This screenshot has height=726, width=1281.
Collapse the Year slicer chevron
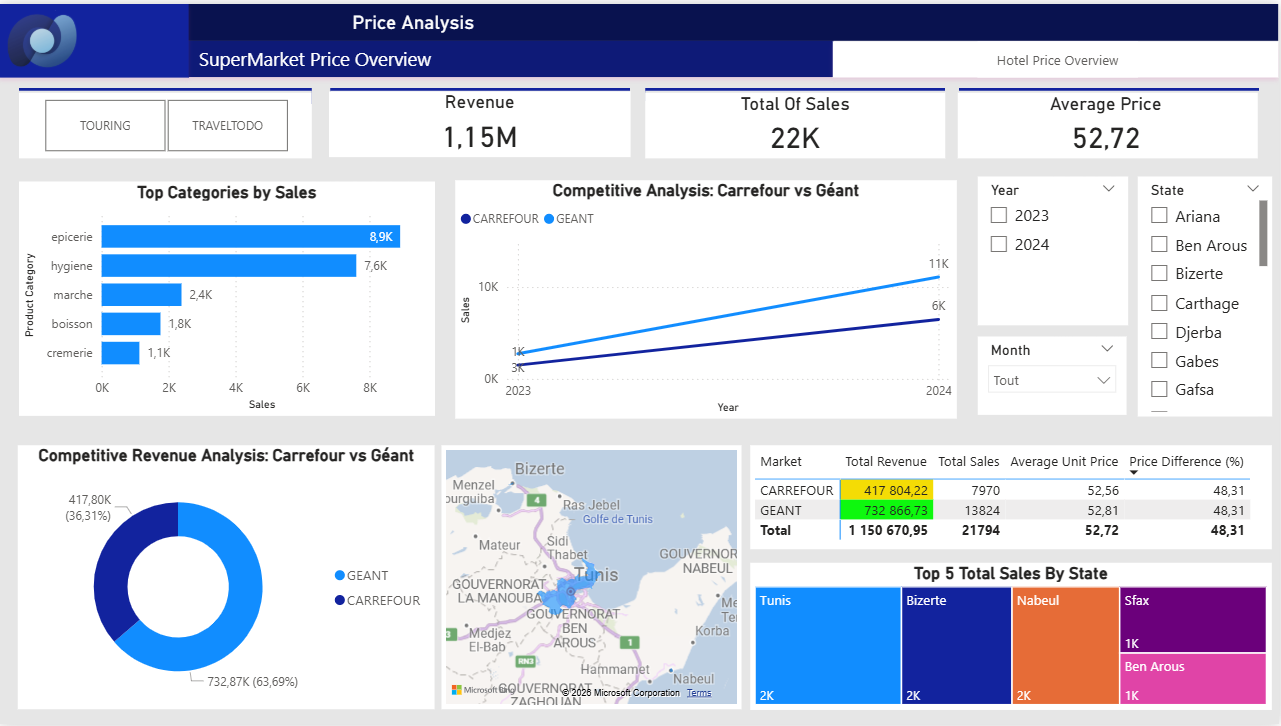pos(1108,189)
